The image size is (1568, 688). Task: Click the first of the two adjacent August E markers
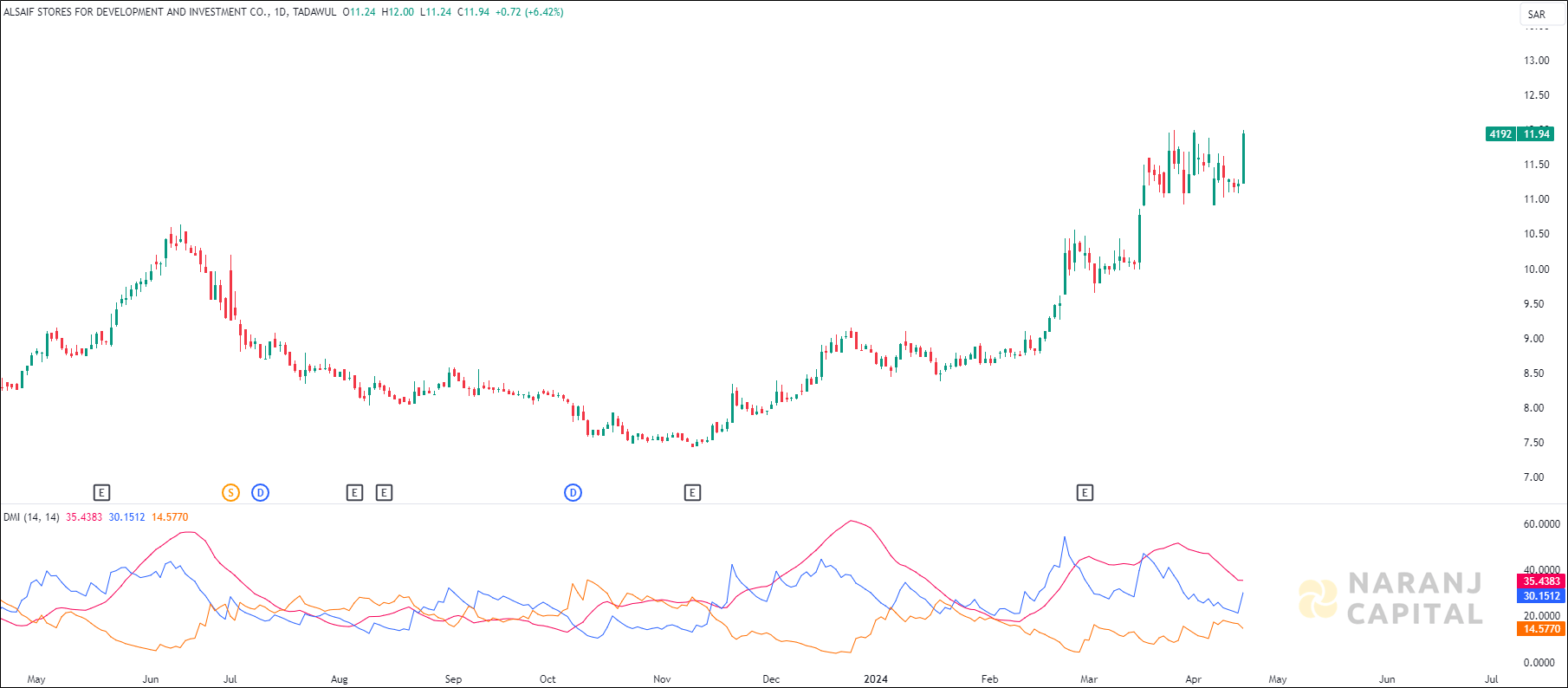[x=354, y=493]
